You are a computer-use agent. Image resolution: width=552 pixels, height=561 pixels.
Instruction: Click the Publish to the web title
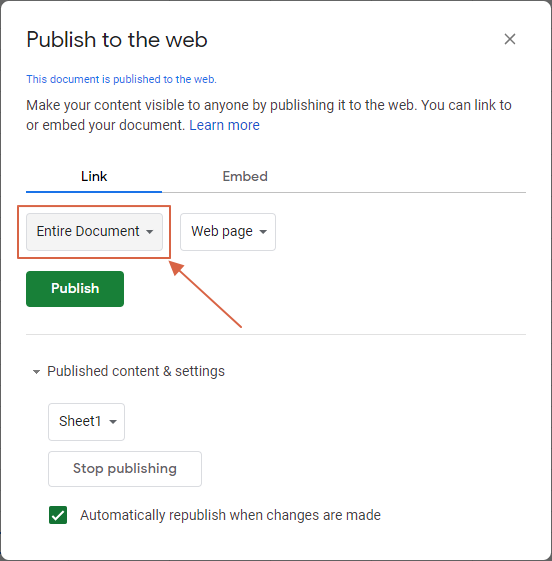(117, 39)
